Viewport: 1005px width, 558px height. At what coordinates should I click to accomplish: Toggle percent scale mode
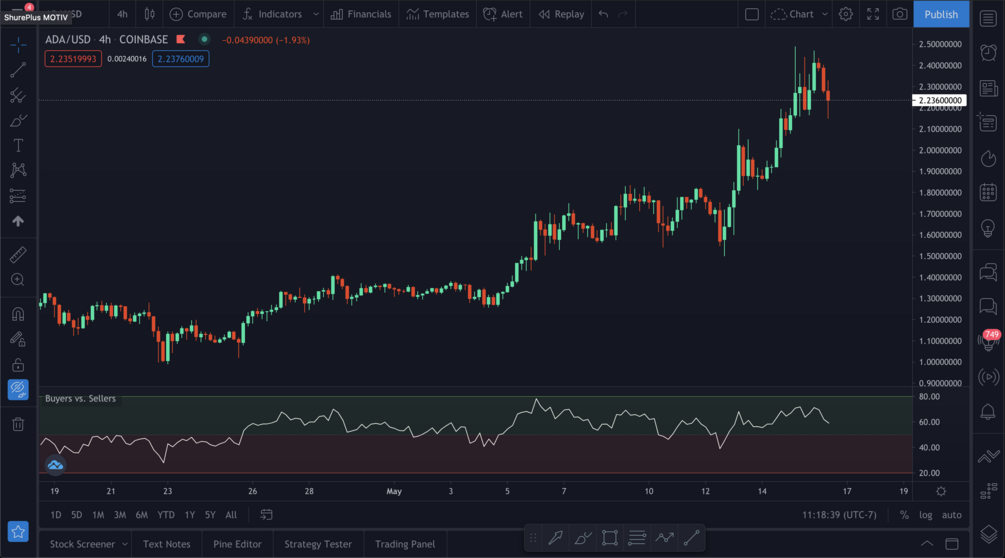(x=904, y=514)
